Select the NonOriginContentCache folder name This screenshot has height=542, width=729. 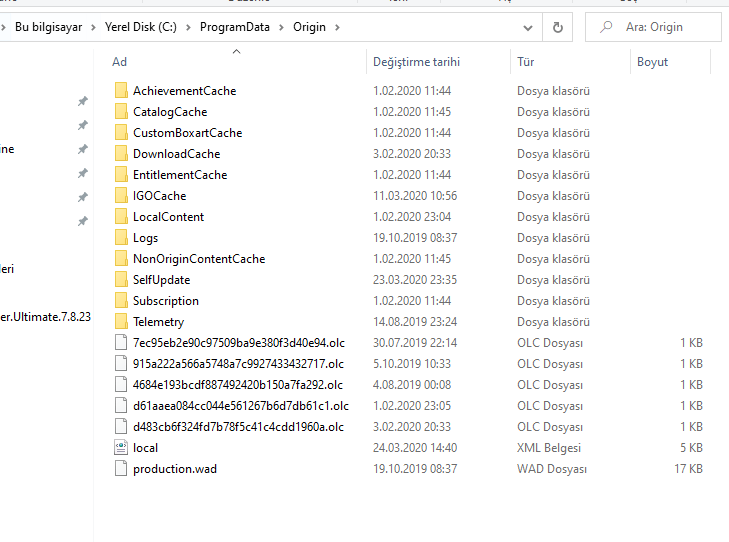click(199, 258)
